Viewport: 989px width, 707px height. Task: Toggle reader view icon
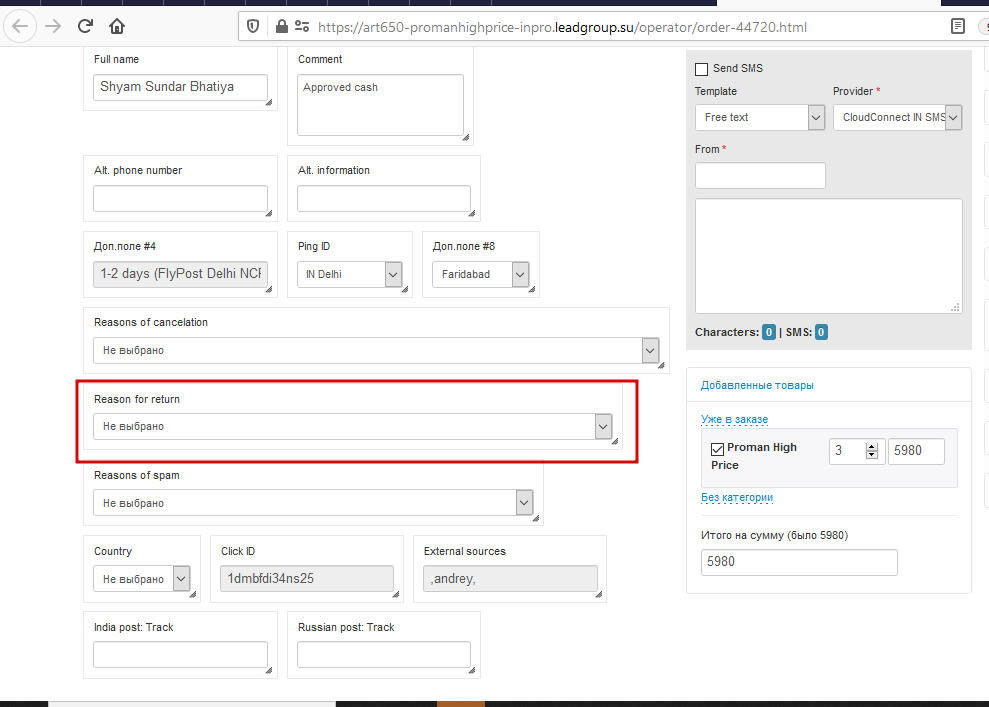(957, 26)
